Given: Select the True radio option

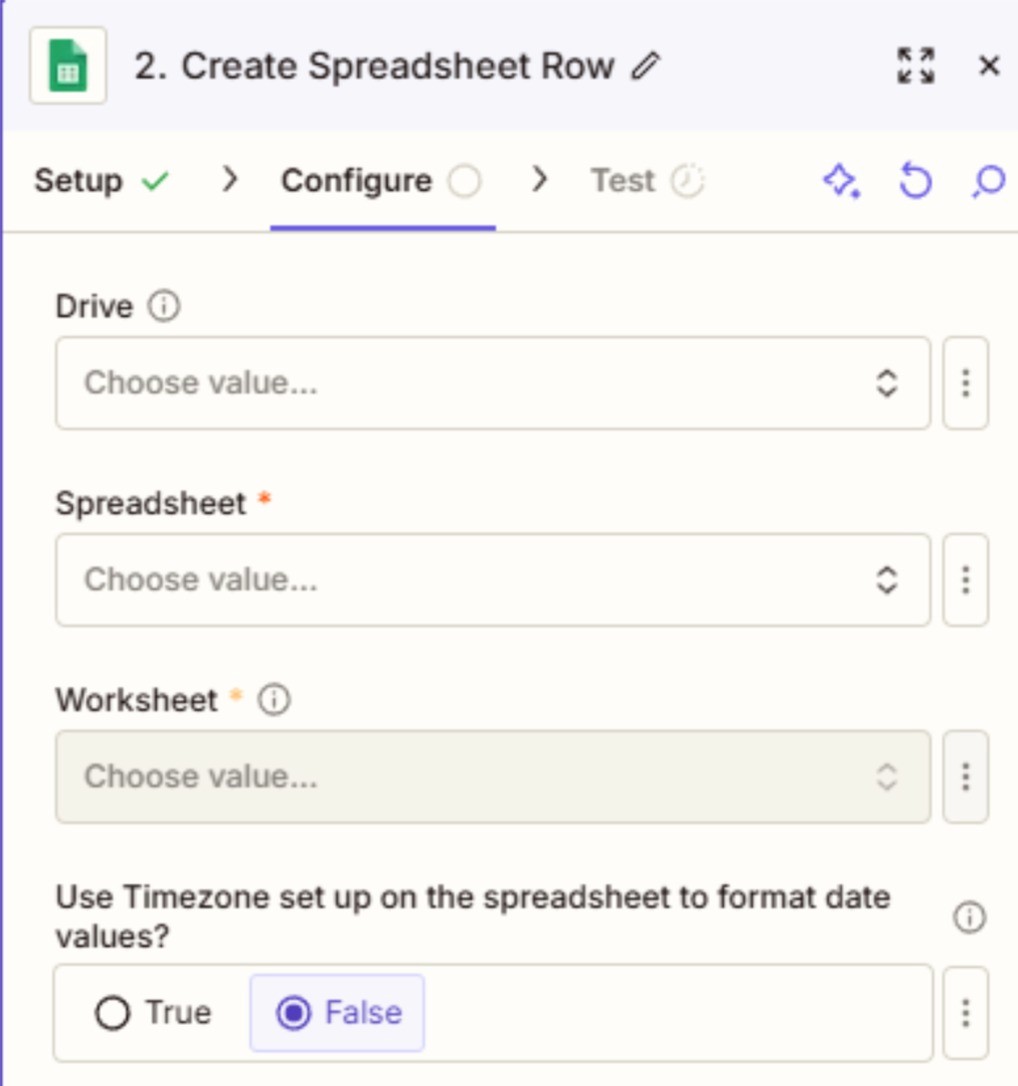Looking at the screenshot, I should click(x=113, y=1013).
